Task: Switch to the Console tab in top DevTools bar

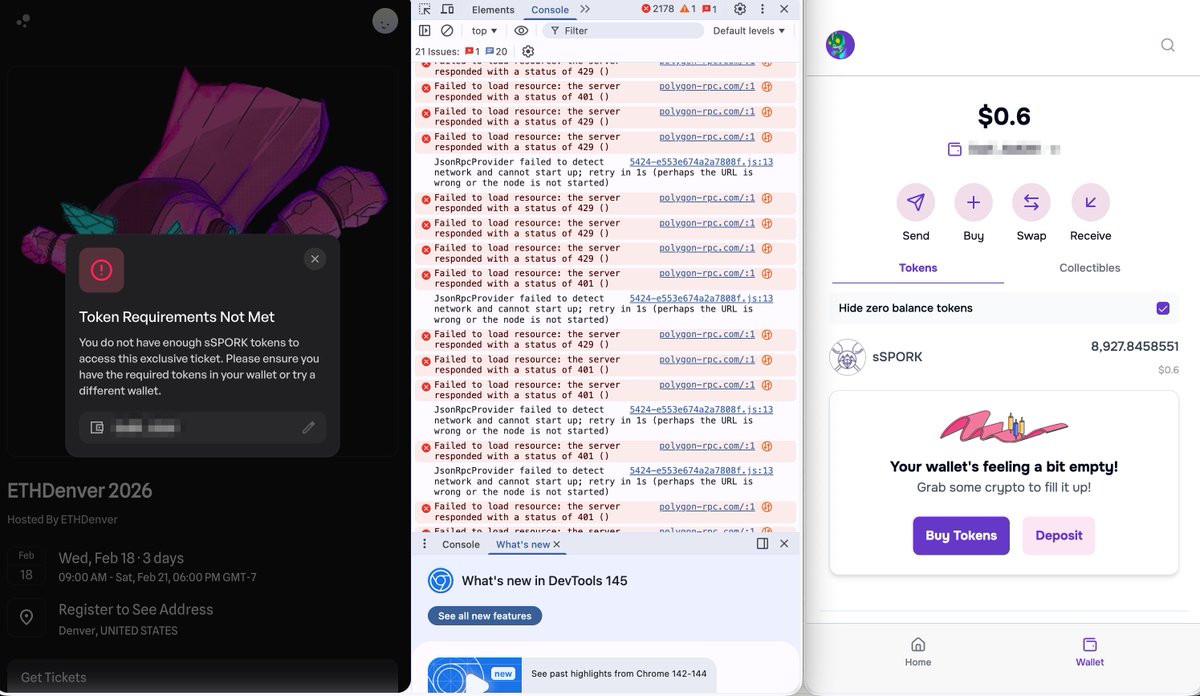Action: (550, 9)
